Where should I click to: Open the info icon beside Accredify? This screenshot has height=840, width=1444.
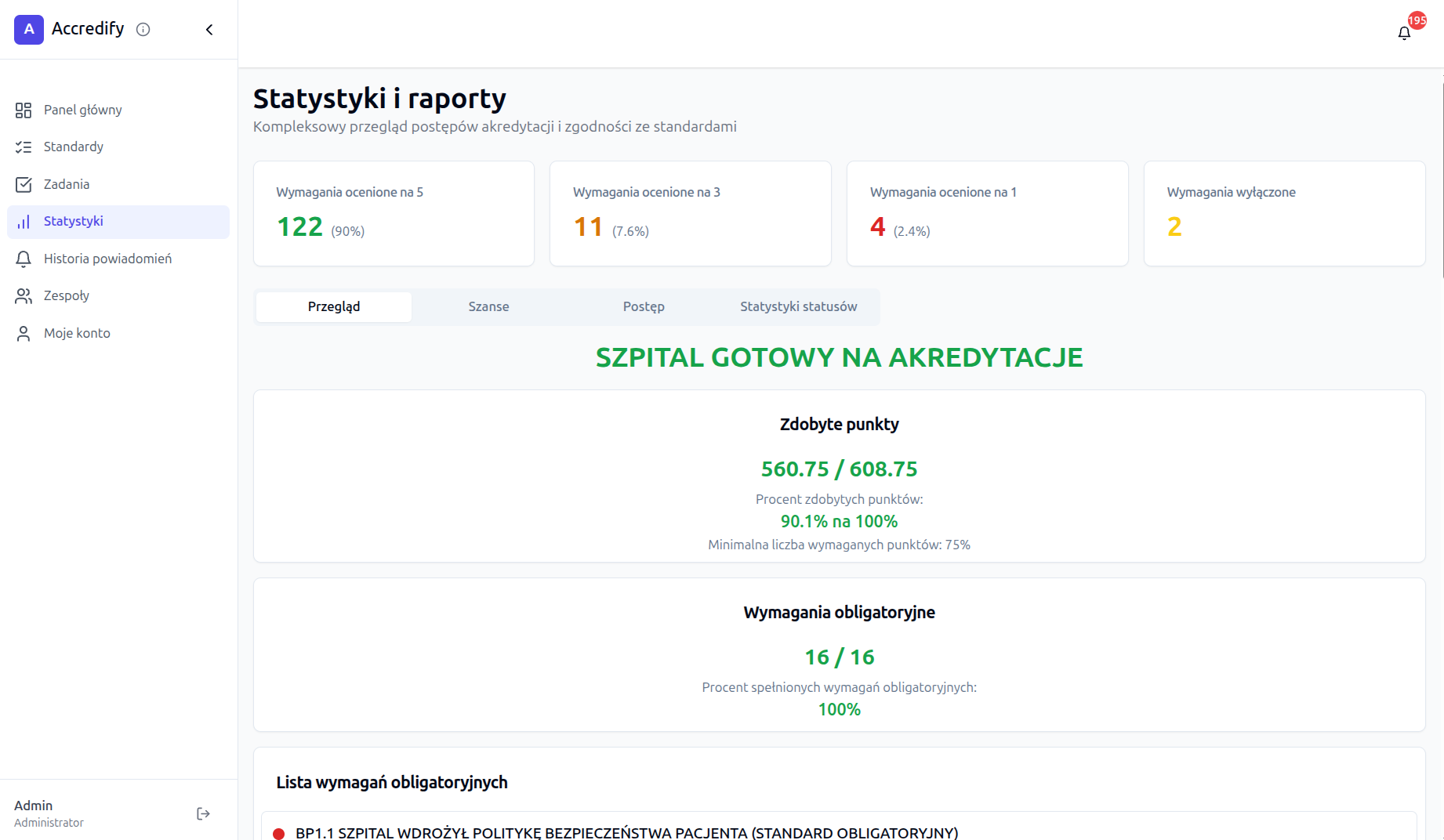143,30
